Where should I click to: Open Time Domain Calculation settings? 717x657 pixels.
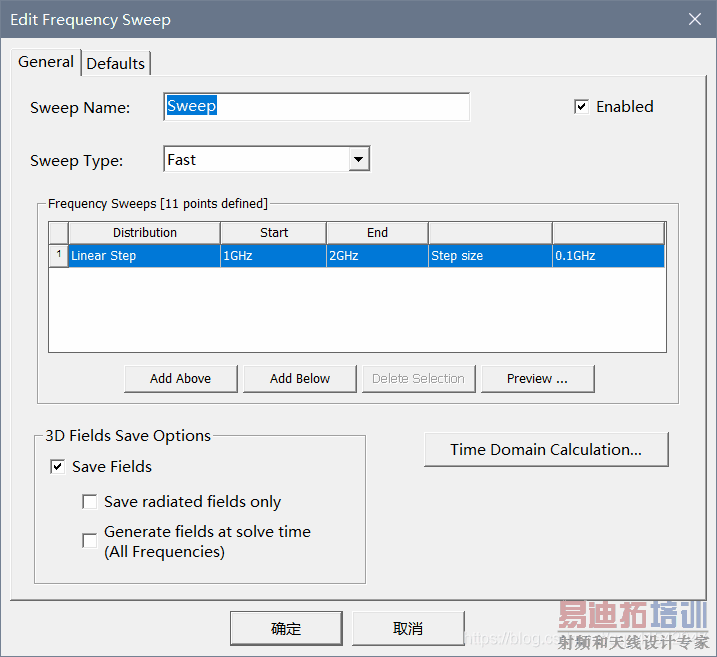(x=546, y=449)
